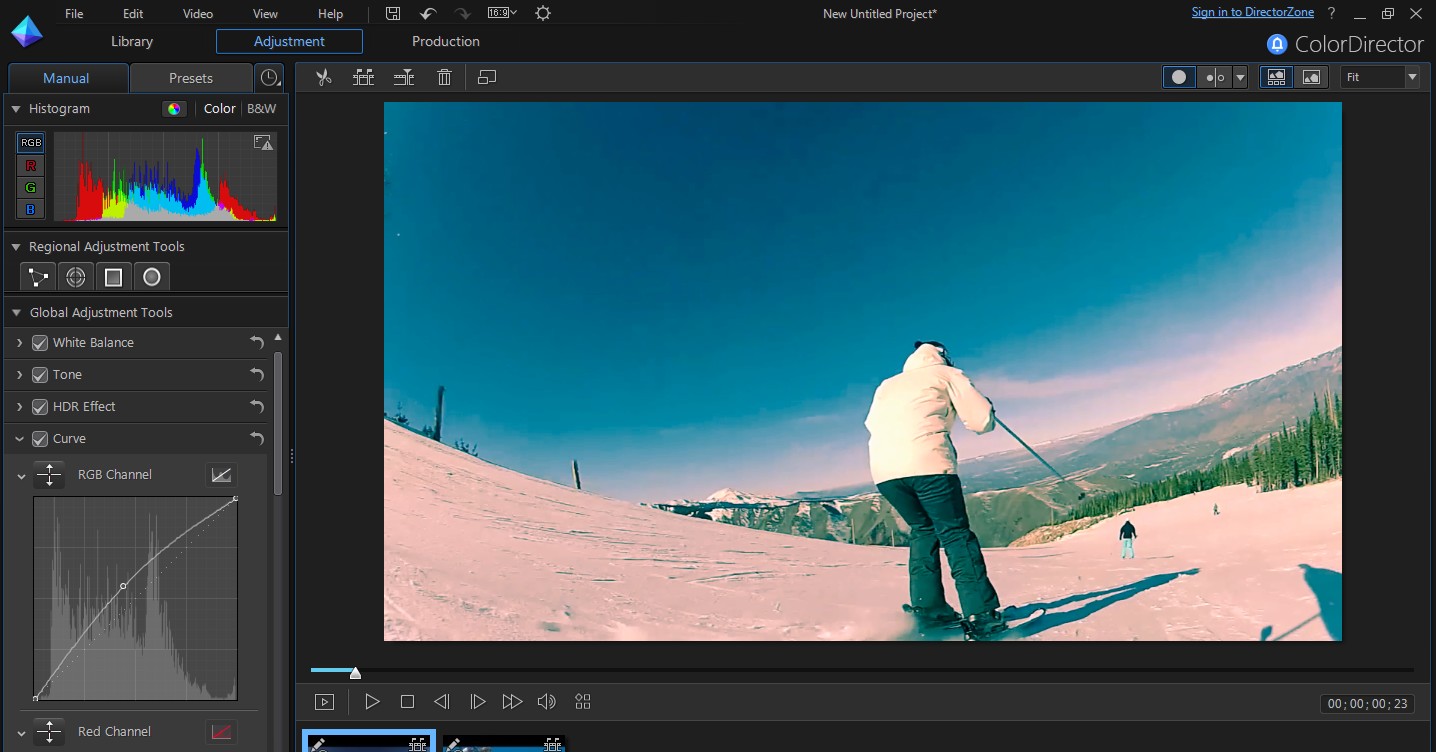Open the Production tab
This screenshot has height=752, width=1436.
pyautogui.click(x=445, y=41)
